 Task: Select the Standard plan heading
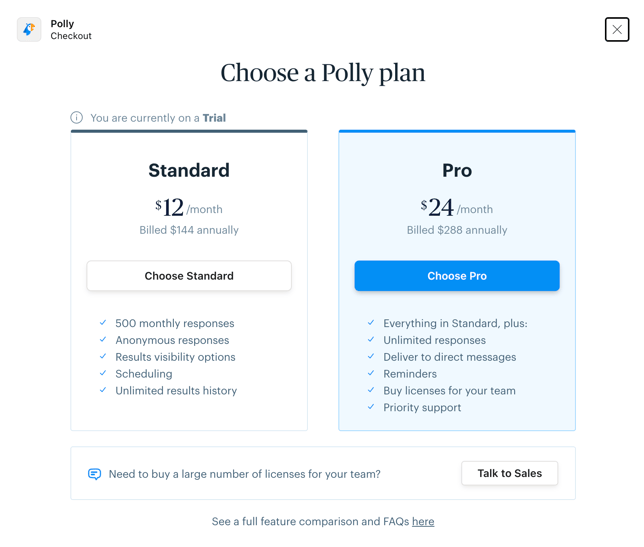[x=189, y=170]
